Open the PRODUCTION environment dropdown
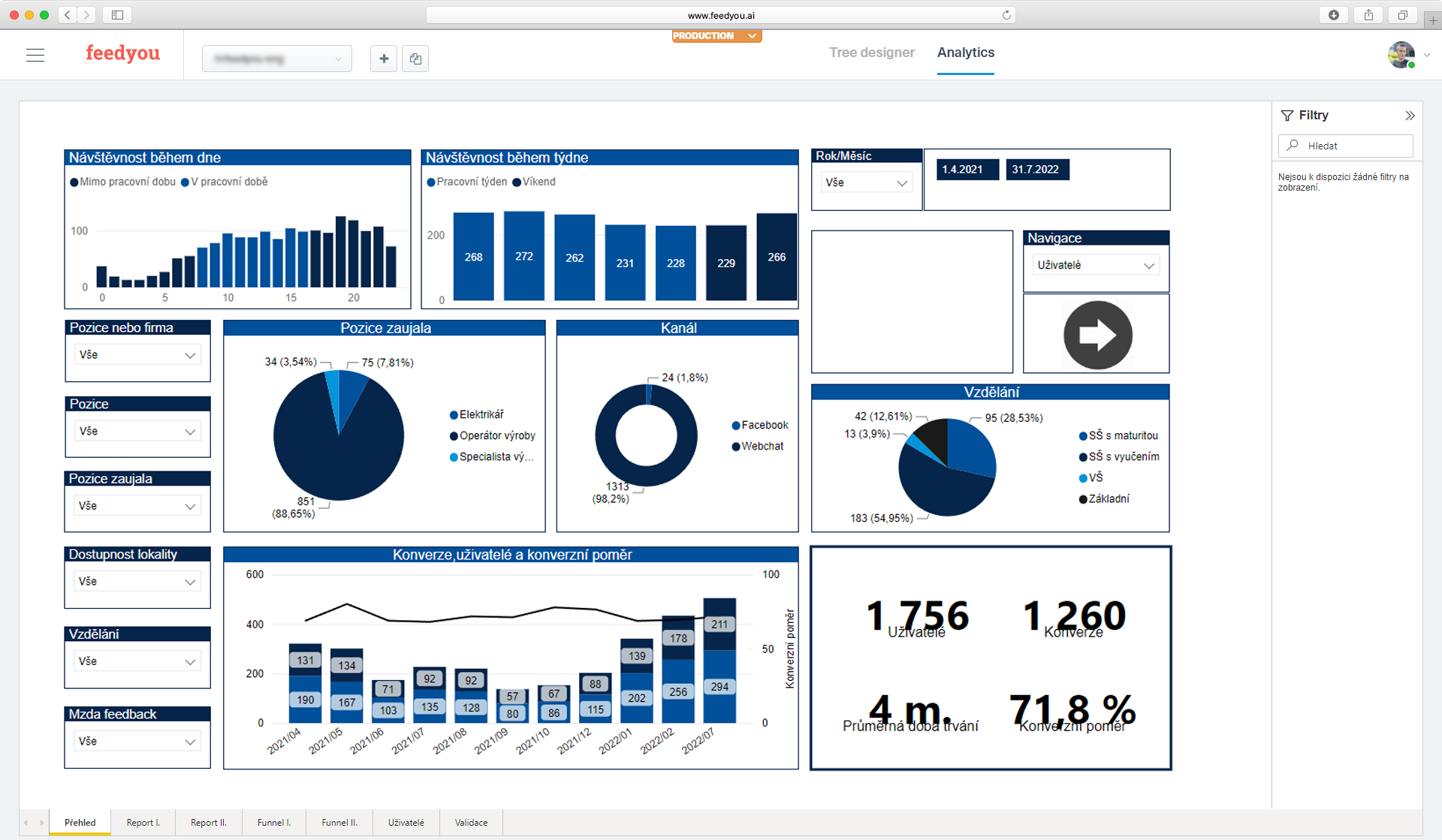 716,35
